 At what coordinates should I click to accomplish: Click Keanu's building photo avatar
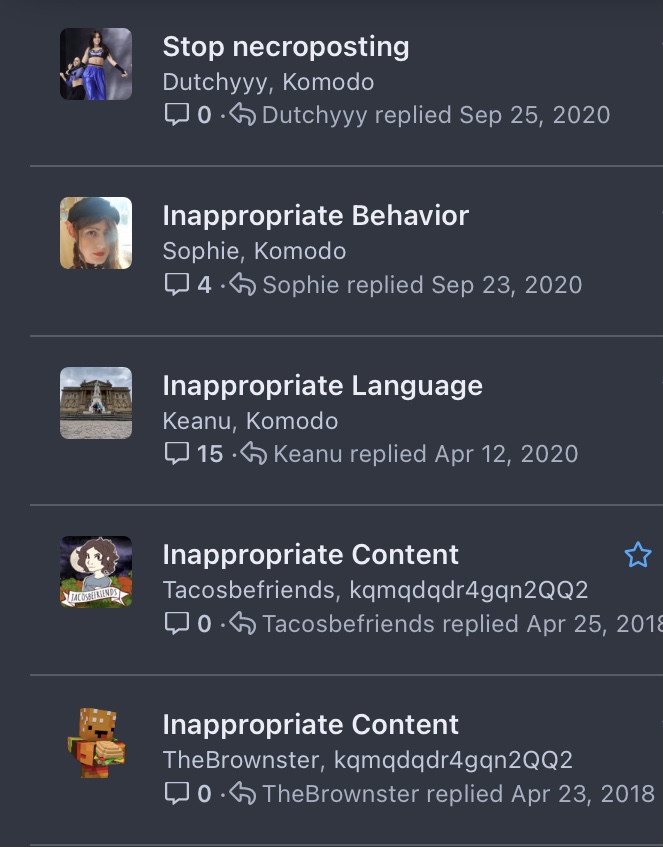(96, 403)
